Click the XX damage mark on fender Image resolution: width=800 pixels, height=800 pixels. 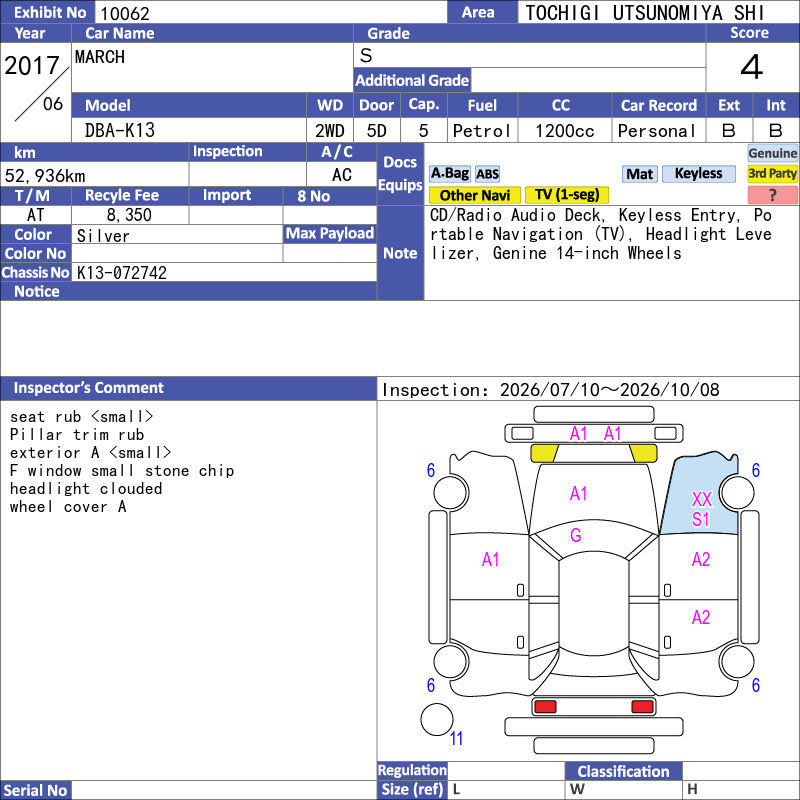pos(702,499)
